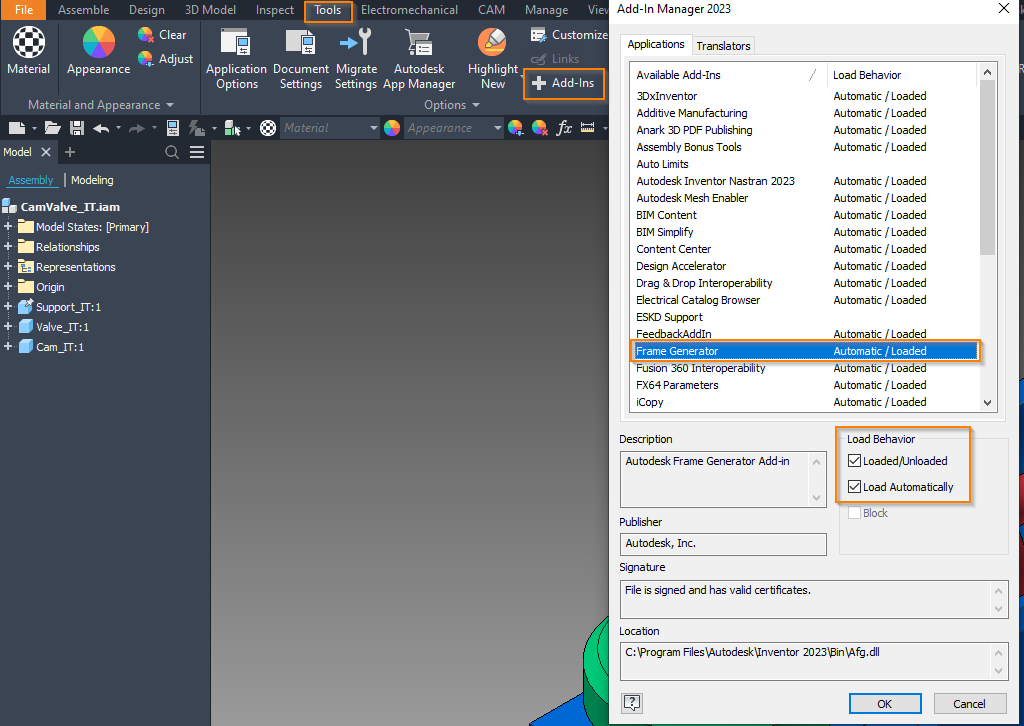Open the Translators tab in Add-In Manager
This screenshot has height=726, width=1024.
click(723, 46)
